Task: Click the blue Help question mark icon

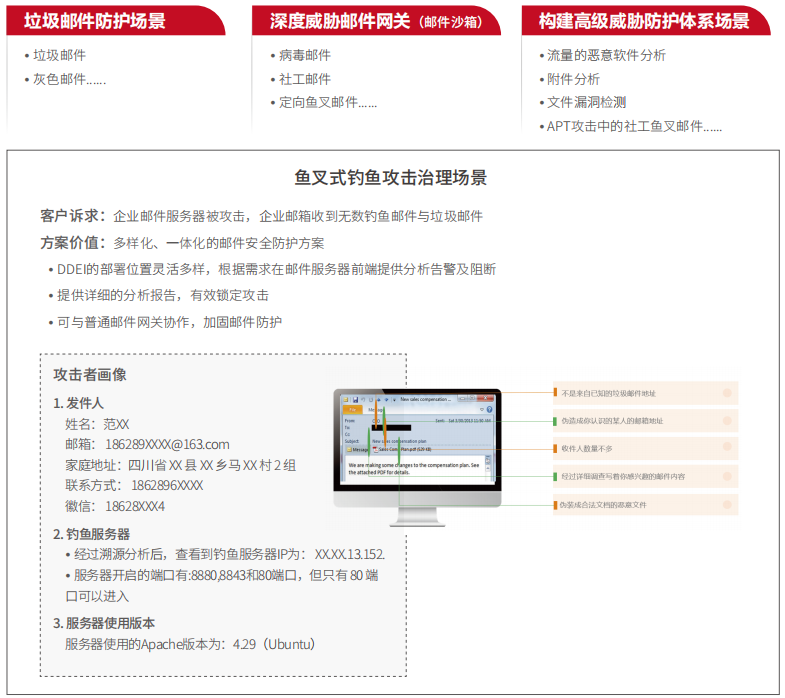Action: tap(489, 410)
